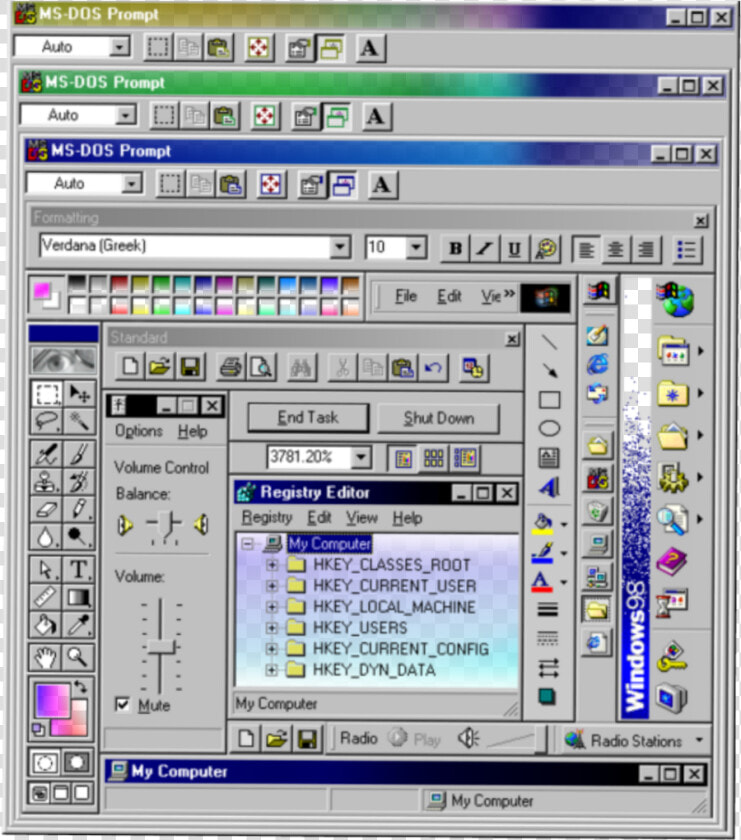Click the Find binoculars icon
This screenshot has width=741, height=840.
(x=301, y=368)
